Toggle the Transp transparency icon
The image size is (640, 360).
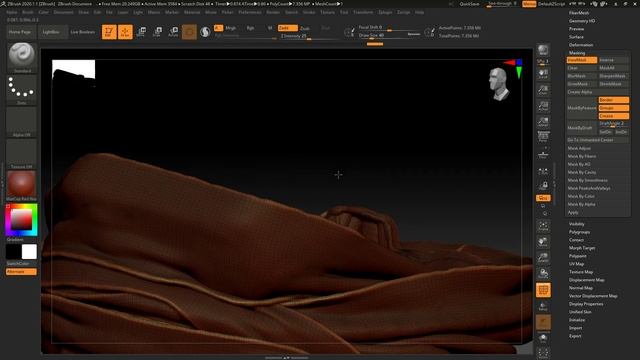pos(543,307)
